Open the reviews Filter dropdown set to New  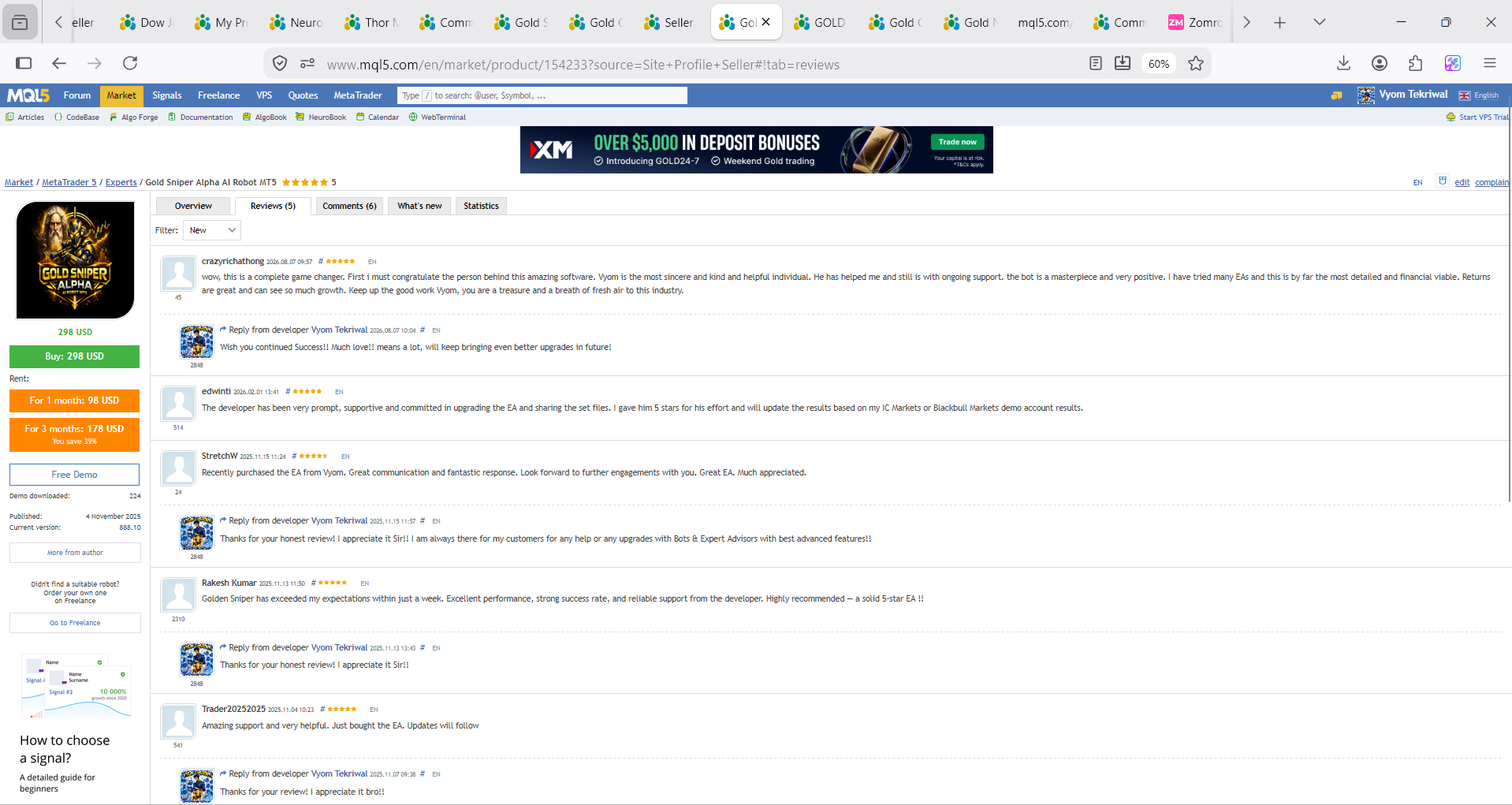tap(212, 230)
